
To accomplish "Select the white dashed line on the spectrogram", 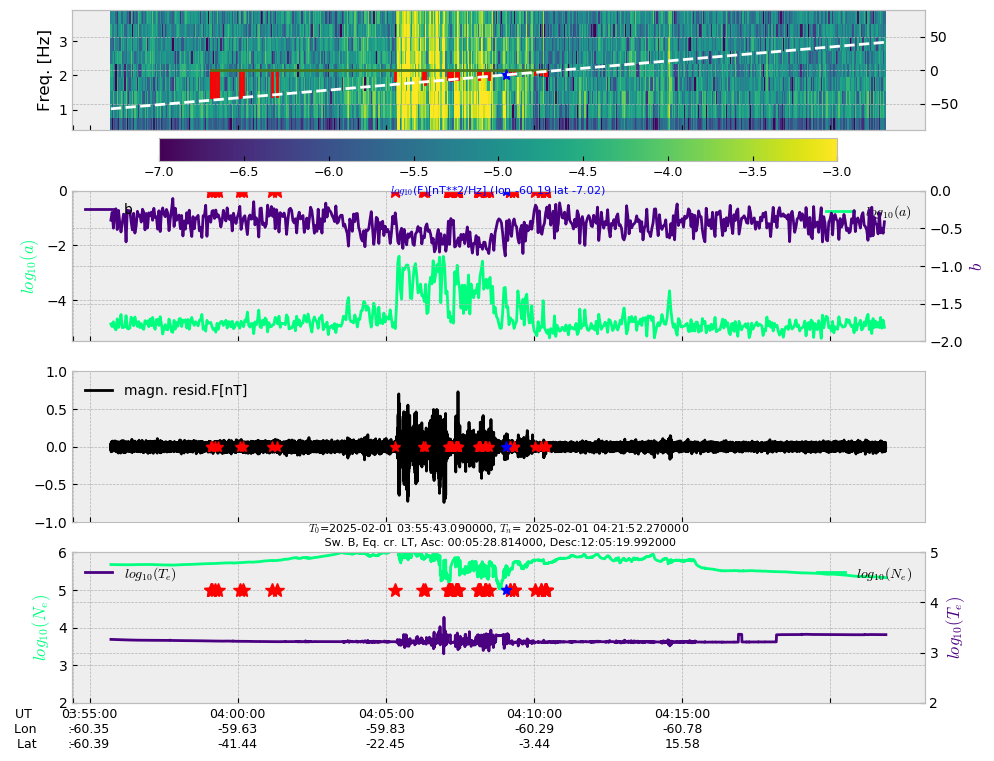I will (498, 75).
